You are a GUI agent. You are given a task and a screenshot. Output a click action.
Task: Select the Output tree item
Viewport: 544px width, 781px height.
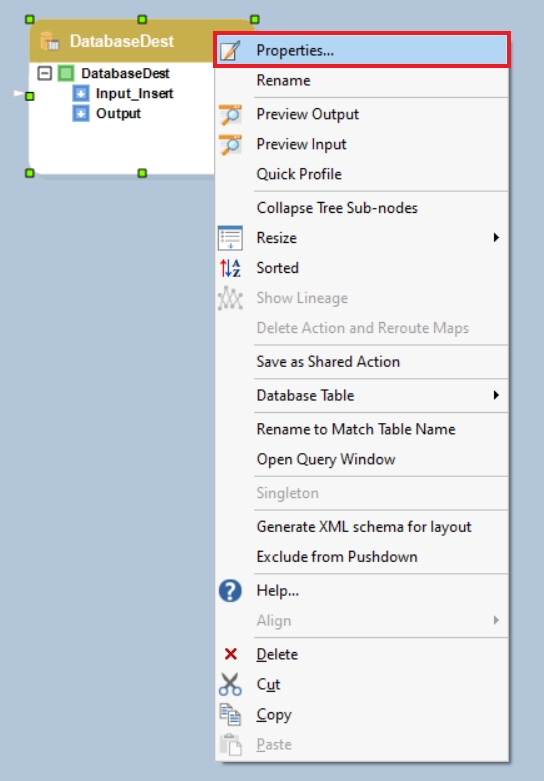point(118,114)
